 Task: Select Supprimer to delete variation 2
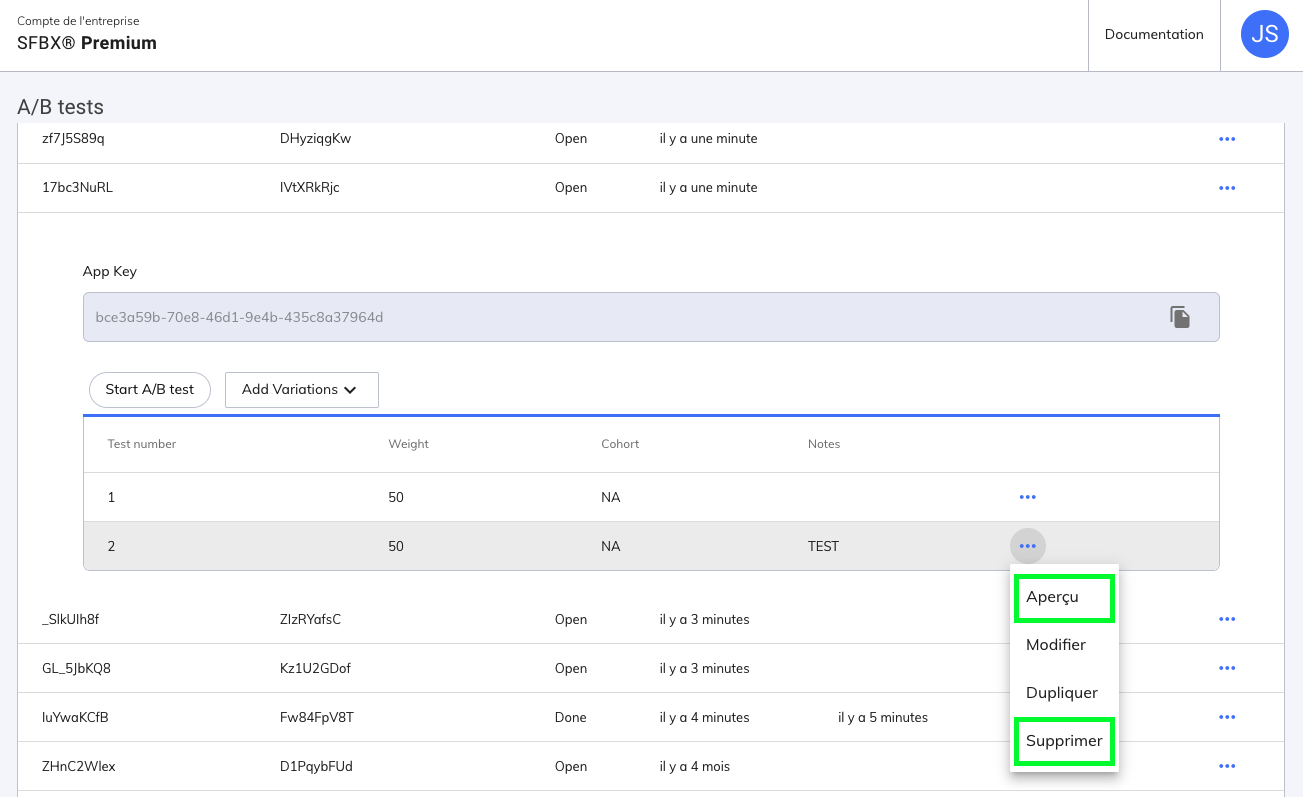[x=1063, y=741]
